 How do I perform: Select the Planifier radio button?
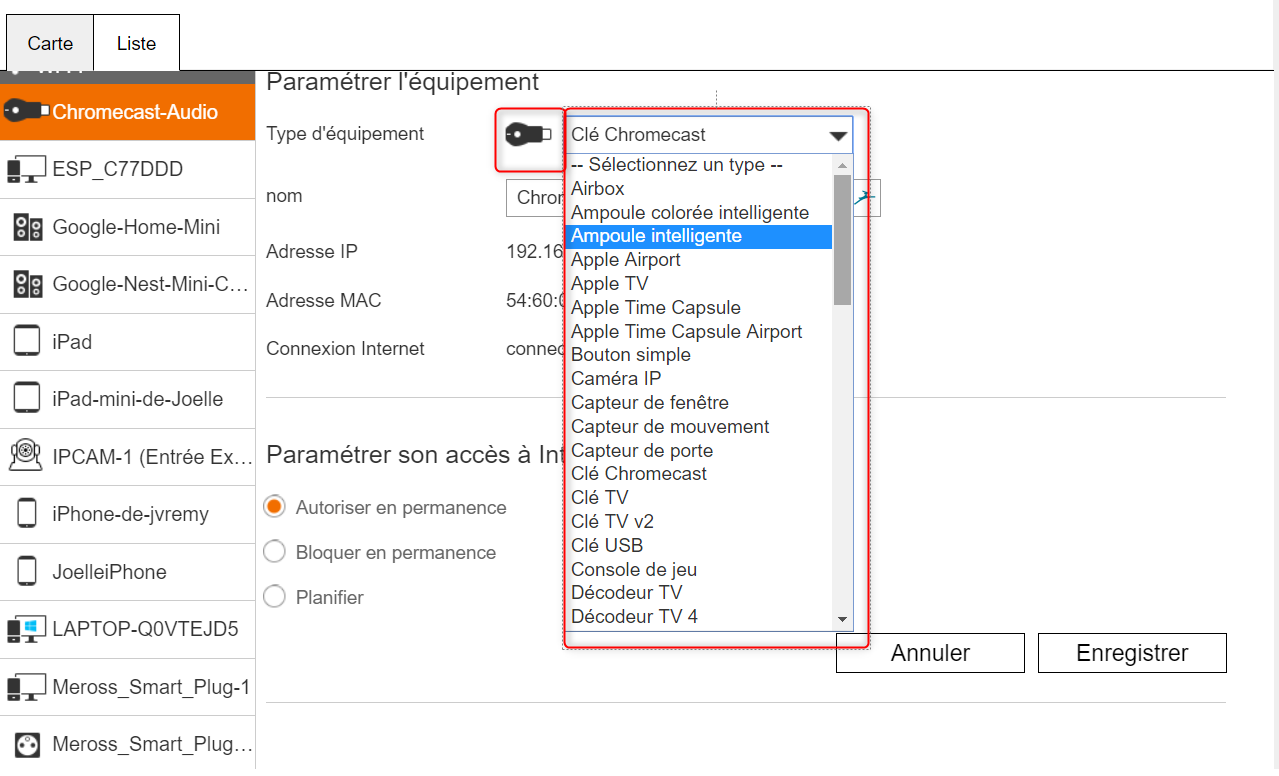click(x=274, y=597)
